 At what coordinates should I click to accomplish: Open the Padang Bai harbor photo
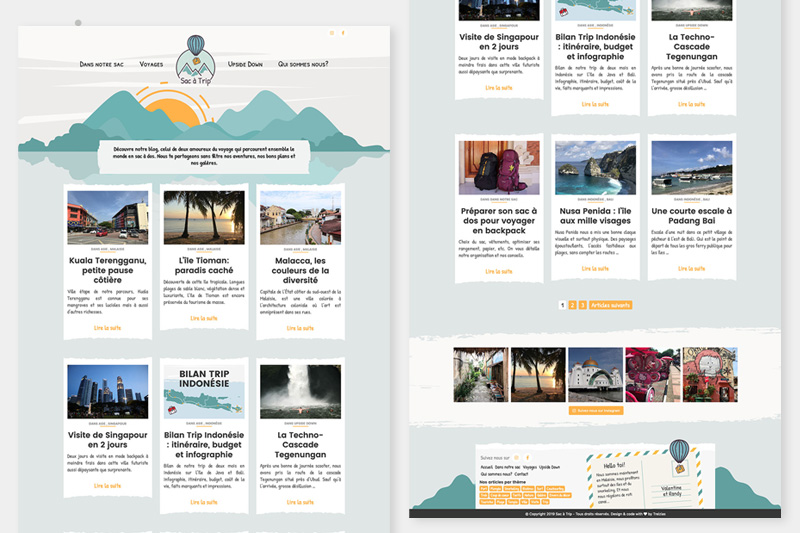(x=692, y=168)
